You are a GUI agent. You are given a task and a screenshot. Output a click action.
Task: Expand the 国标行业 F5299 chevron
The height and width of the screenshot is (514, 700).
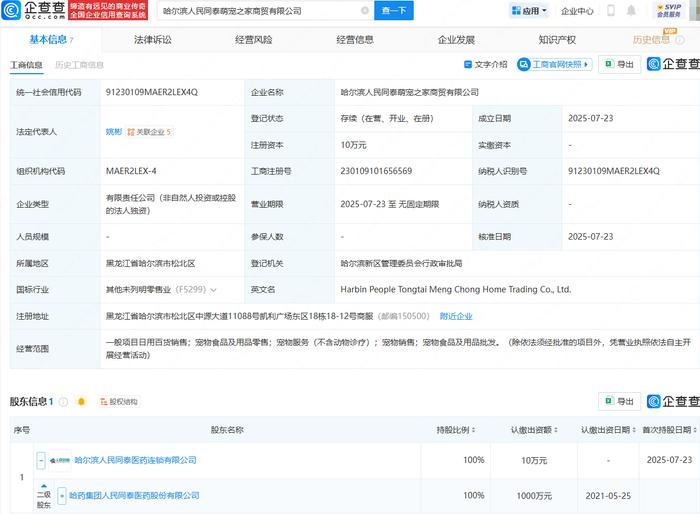pos(213,290)
